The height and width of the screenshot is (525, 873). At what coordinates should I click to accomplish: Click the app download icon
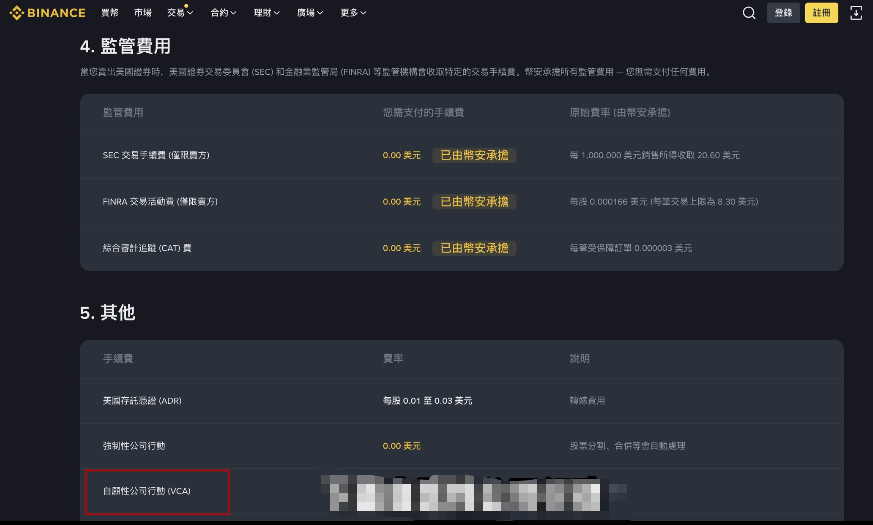pyautogui.click(x=856, y=13)
